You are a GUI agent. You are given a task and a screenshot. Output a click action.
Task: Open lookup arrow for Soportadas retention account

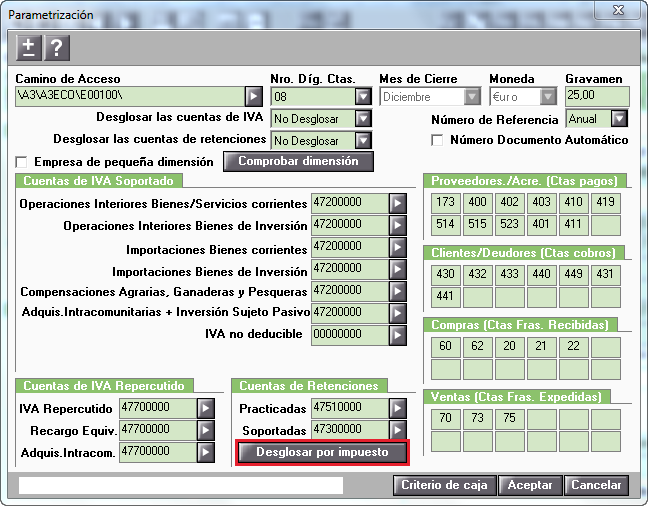[398, 430]
